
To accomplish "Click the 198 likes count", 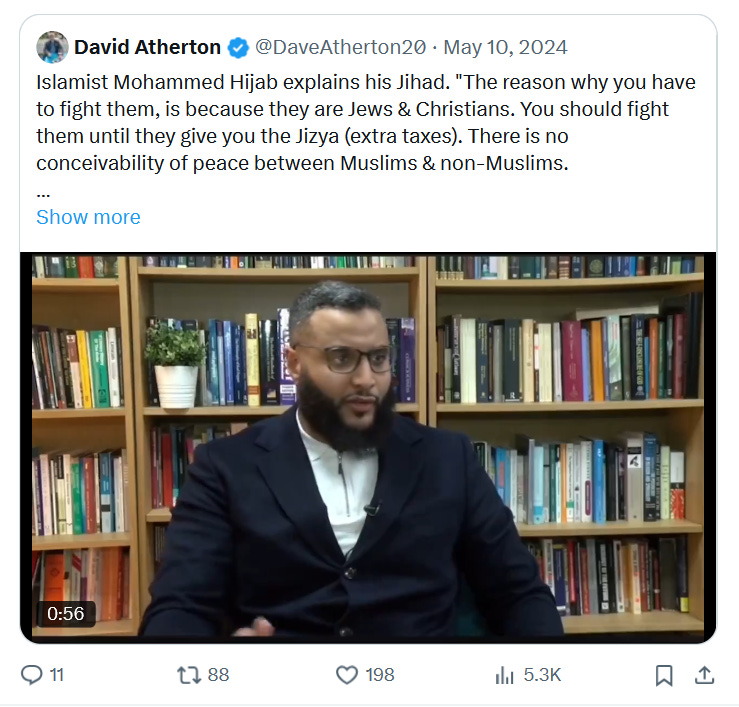I will pos(380,675).
